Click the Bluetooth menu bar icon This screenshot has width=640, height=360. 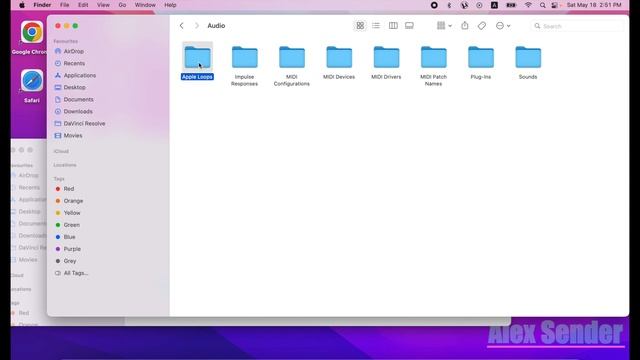[x=449, y=5]
